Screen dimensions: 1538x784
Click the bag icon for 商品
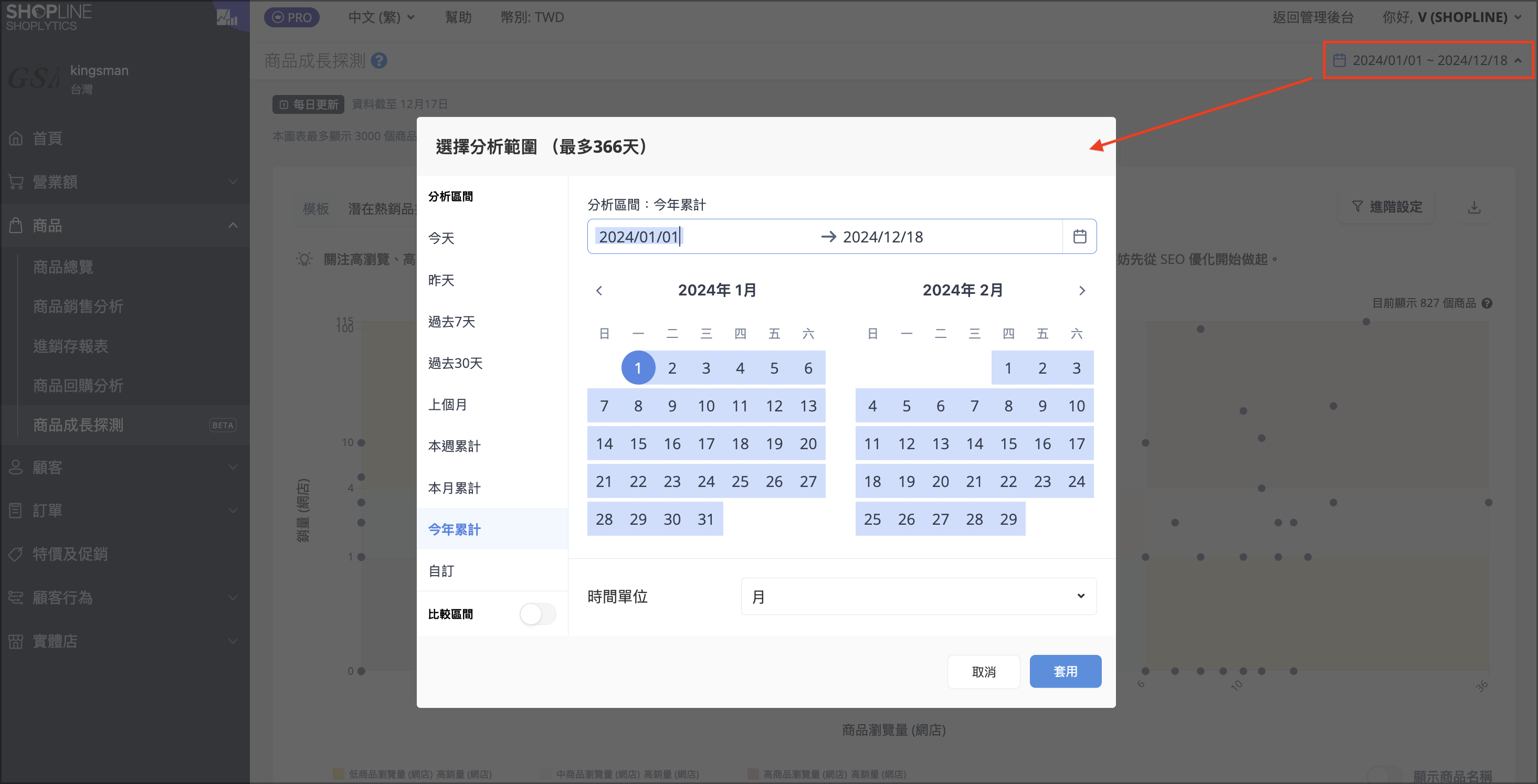16,225
